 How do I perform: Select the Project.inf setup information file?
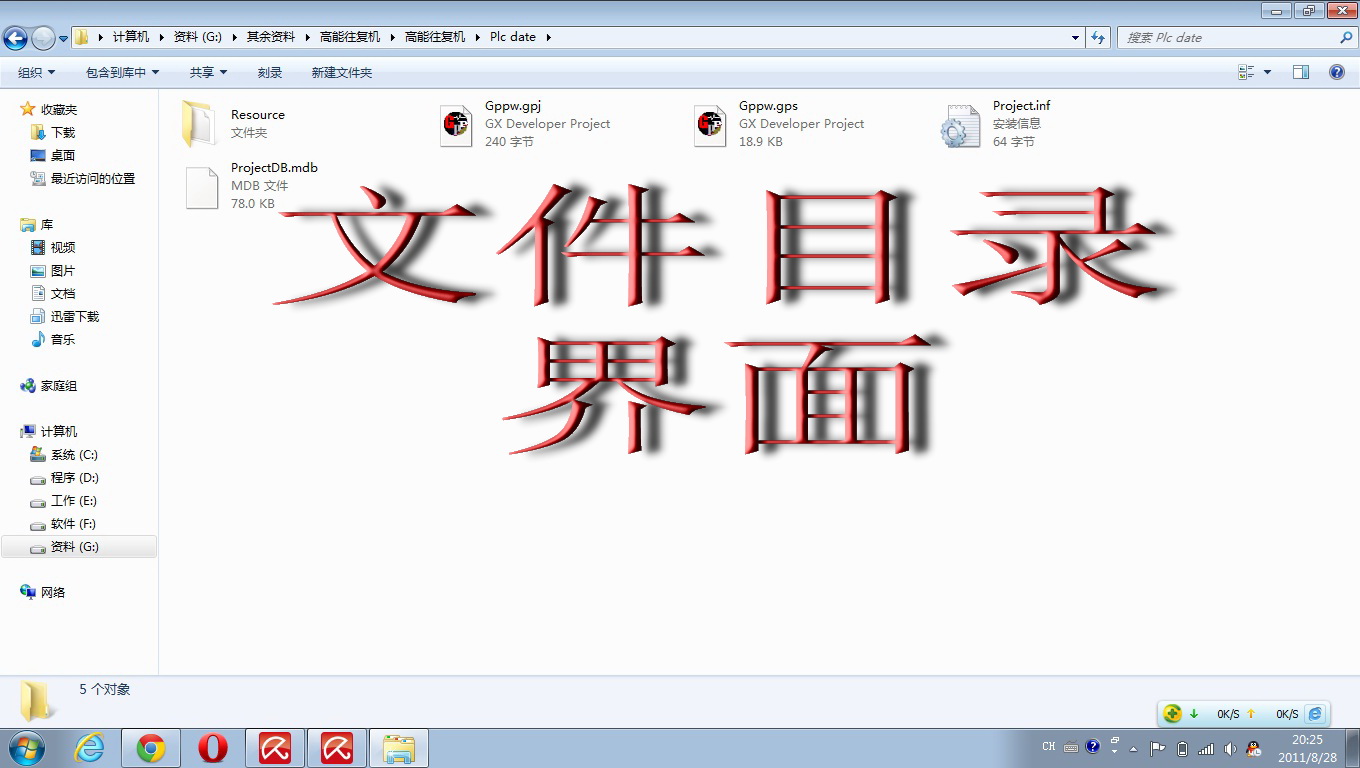point(960,125)
